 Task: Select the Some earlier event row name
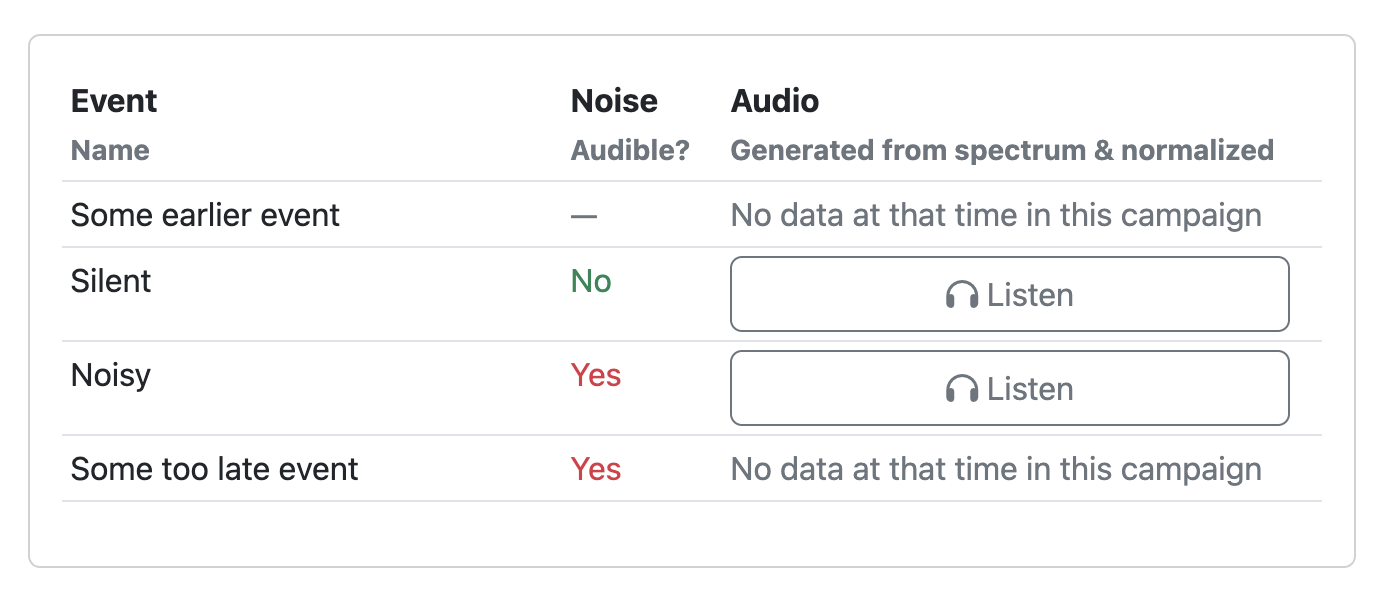pyautogui.click(x=204, y=214)
